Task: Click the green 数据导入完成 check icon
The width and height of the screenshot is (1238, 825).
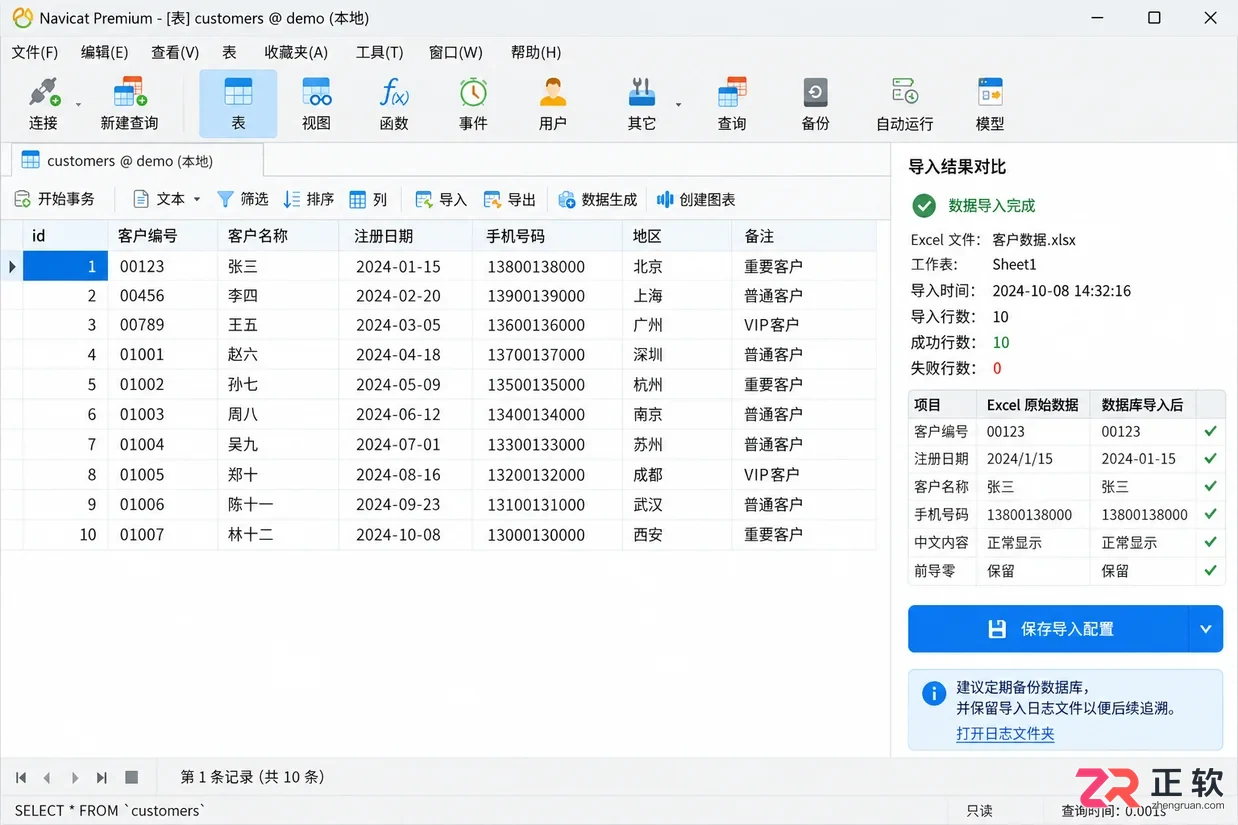Action: coord(924,206)
